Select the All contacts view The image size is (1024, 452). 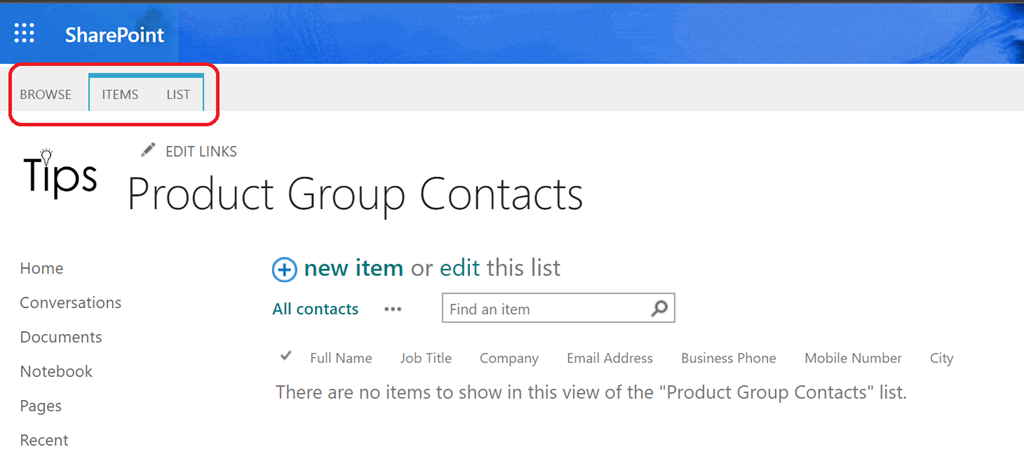[315, 309]
